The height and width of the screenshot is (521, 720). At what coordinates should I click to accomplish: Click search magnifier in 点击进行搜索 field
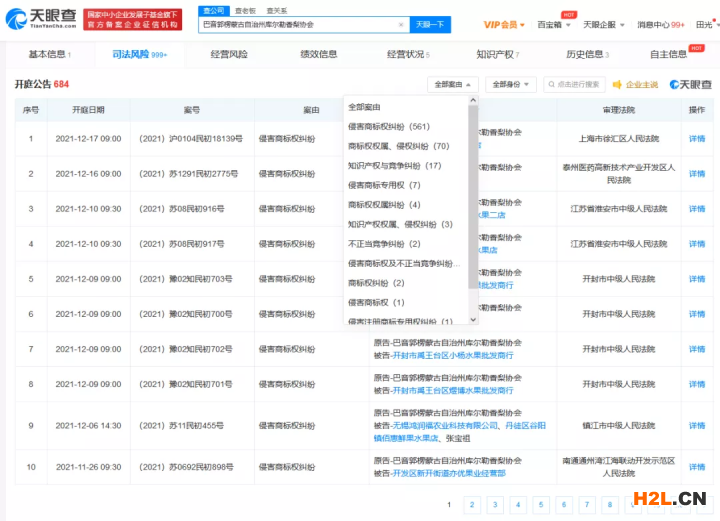pyautogui.click(x=551, y=84)
